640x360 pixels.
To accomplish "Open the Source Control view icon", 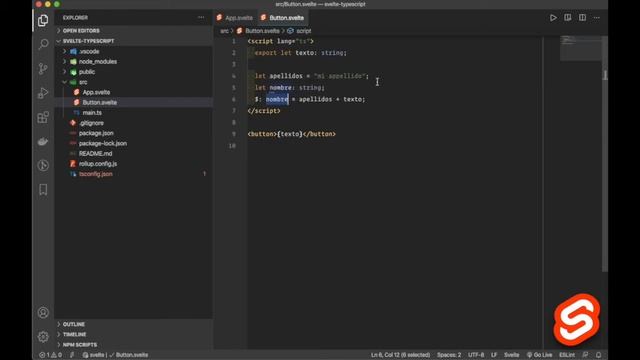I will (x=43, y=69).
